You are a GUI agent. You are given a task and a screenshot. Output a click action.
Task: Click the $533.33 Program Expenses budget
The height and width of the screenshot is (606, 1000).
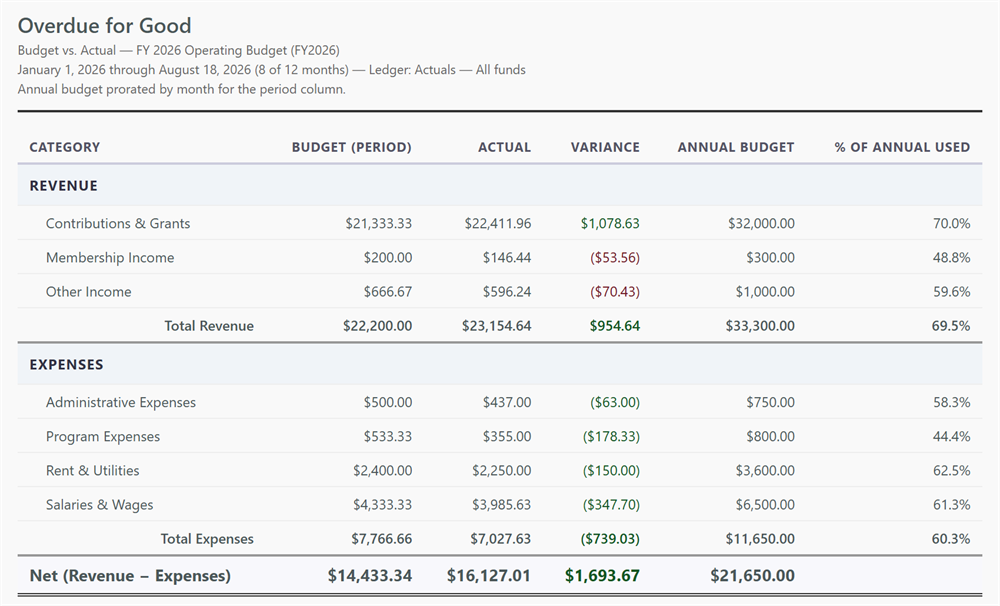(388, 436)
